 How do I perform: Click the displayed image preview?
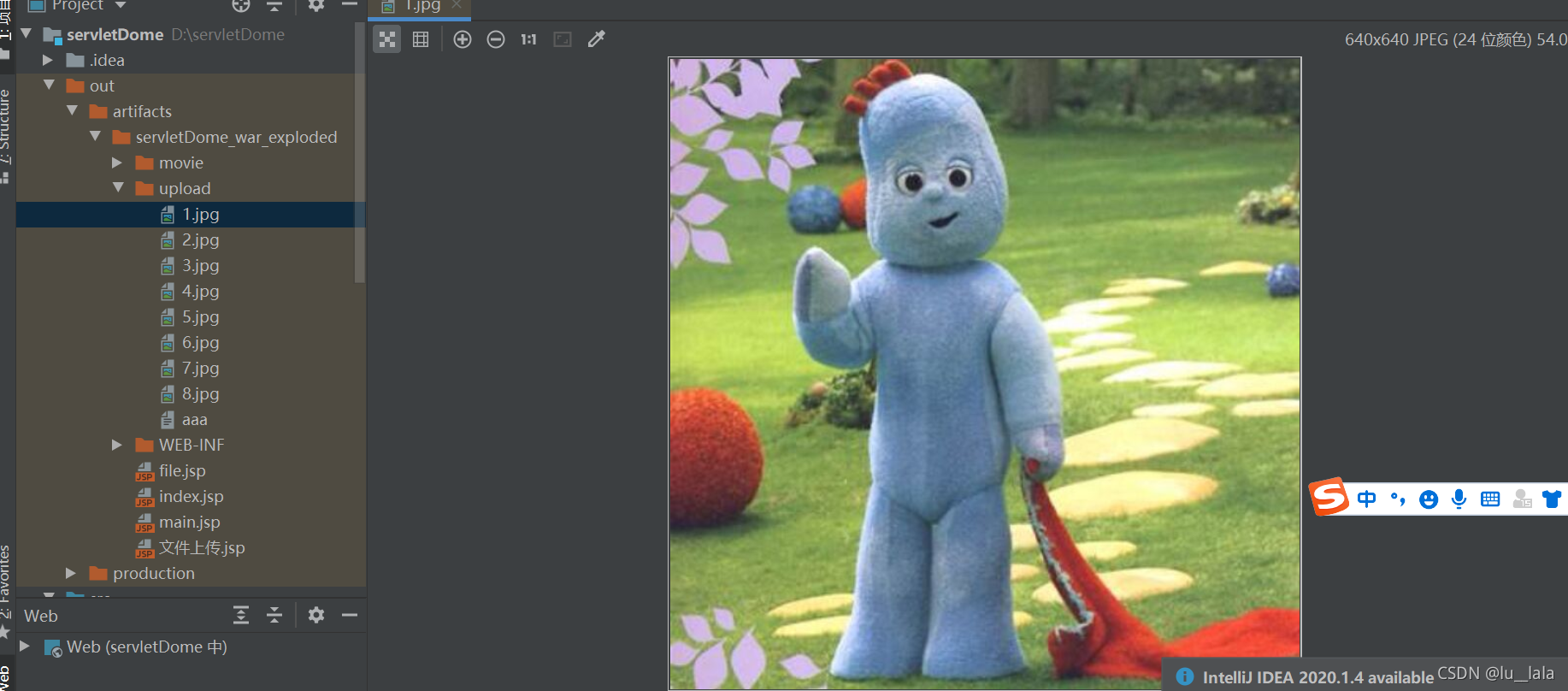pos(985,373)
